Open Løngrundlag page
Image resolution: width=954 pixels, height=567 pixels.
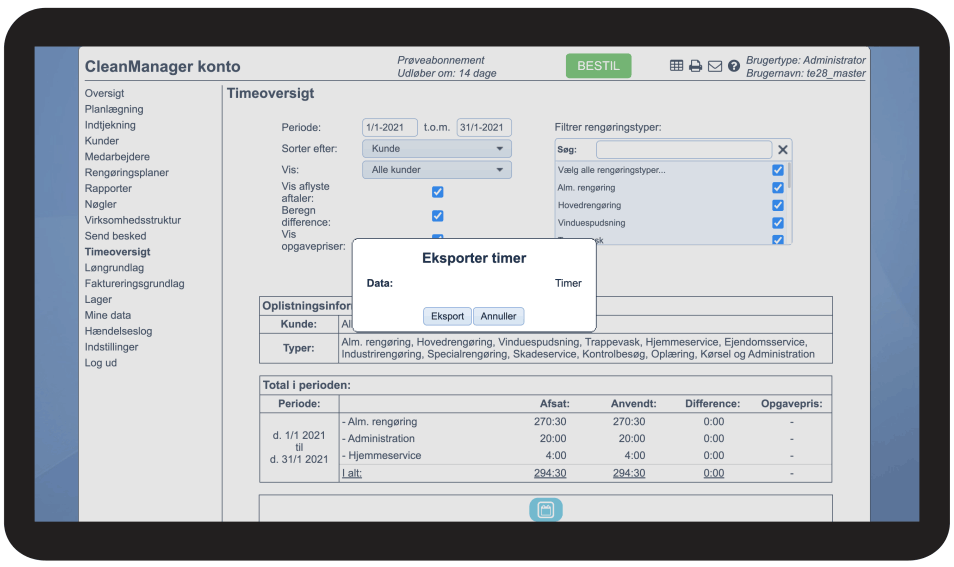coord(114,267)
